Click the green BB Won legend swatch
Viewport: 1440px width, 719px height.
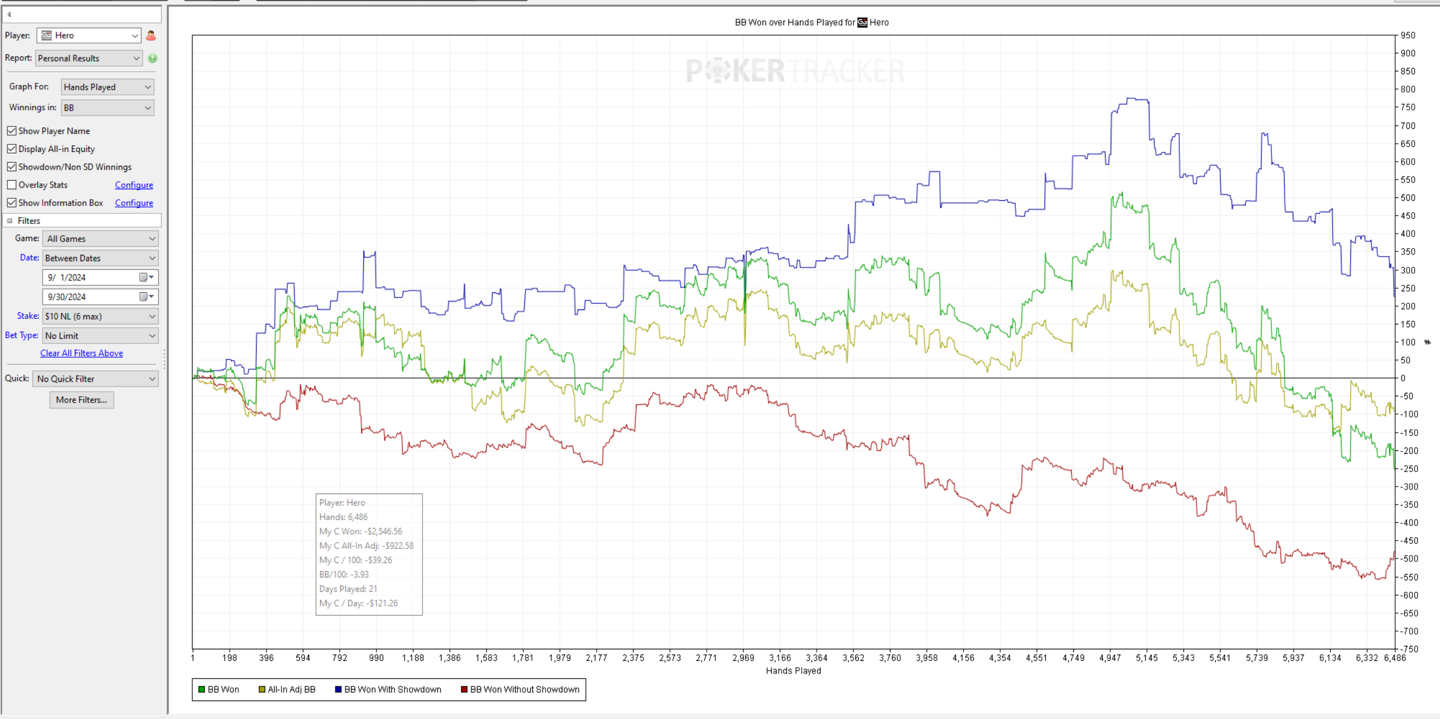coord(201,689)
